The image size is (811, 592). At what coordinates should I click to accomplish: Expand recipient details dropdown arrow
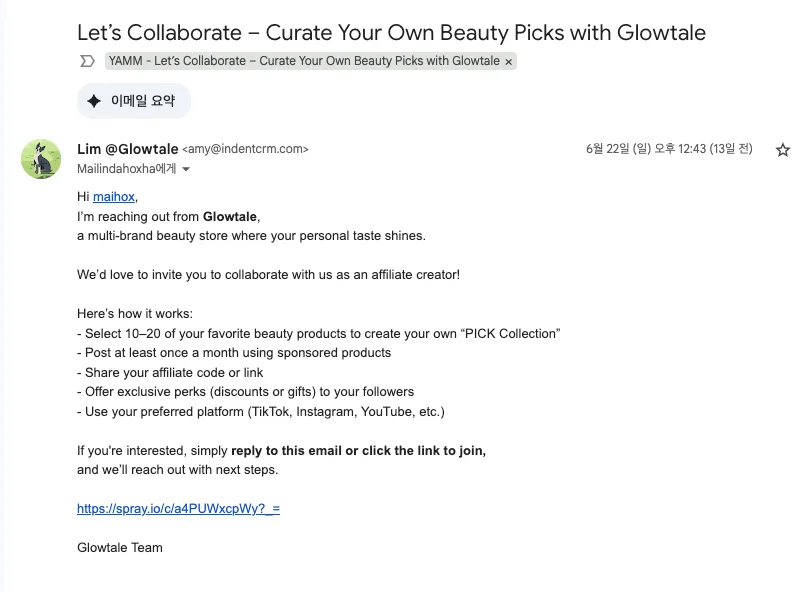pos(186,170)
